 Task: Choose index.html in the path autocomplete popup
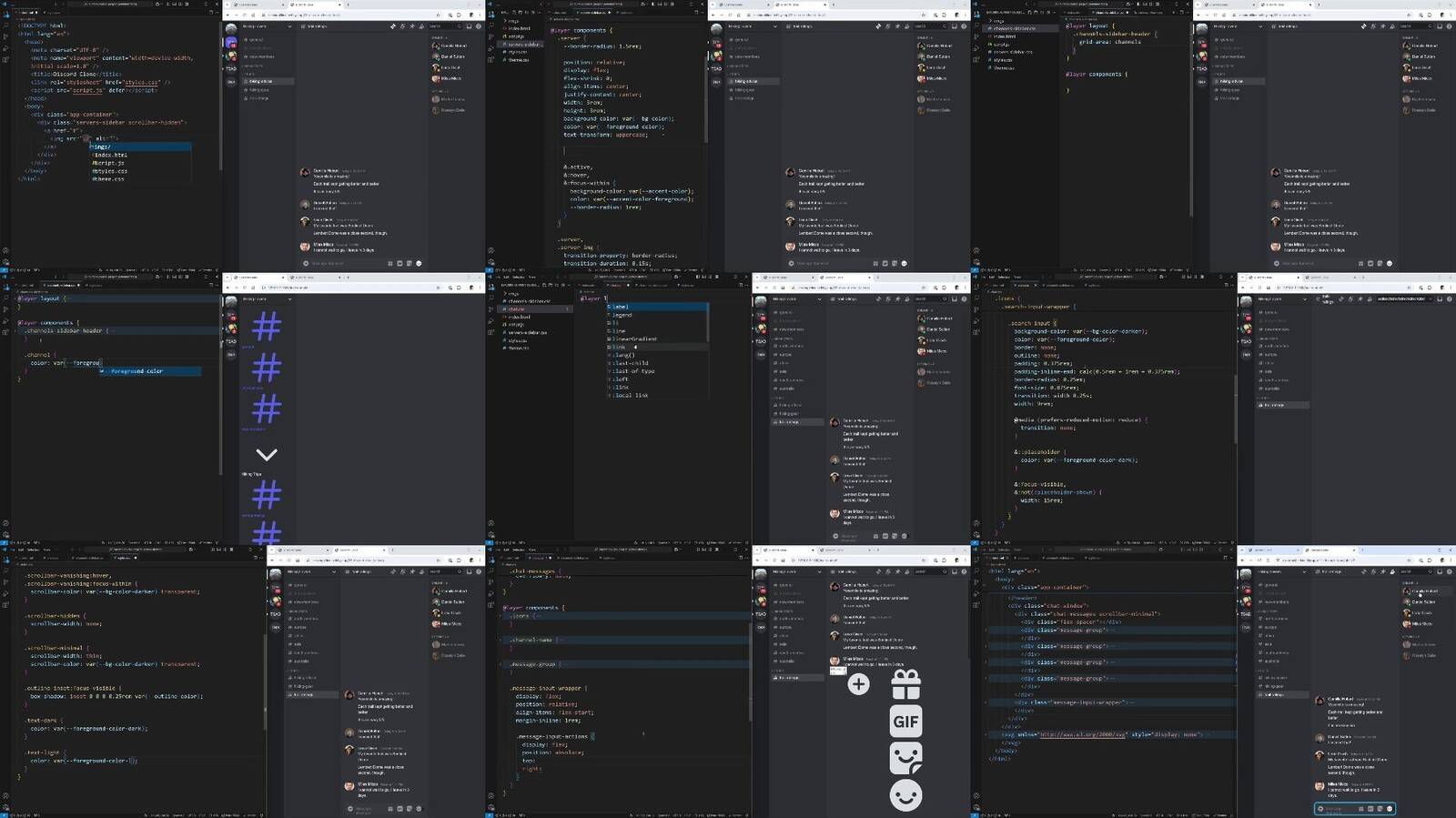pyautogui.click(x=140, y=155)
